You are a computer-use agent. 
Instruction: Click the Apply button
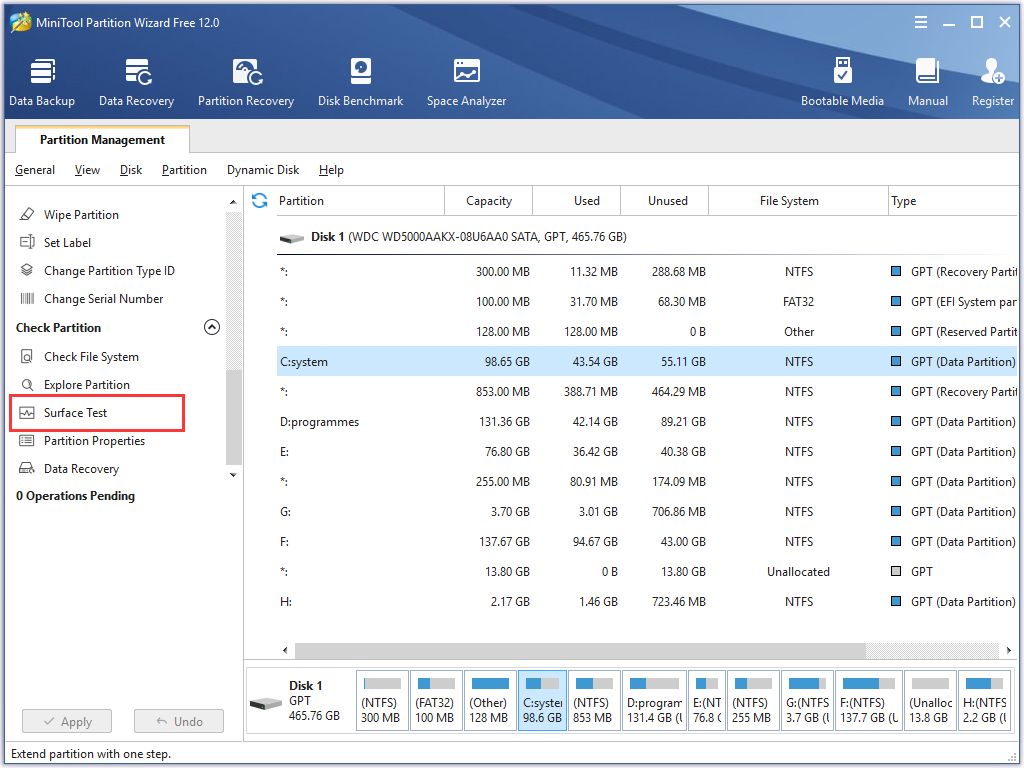click(67, 722)
